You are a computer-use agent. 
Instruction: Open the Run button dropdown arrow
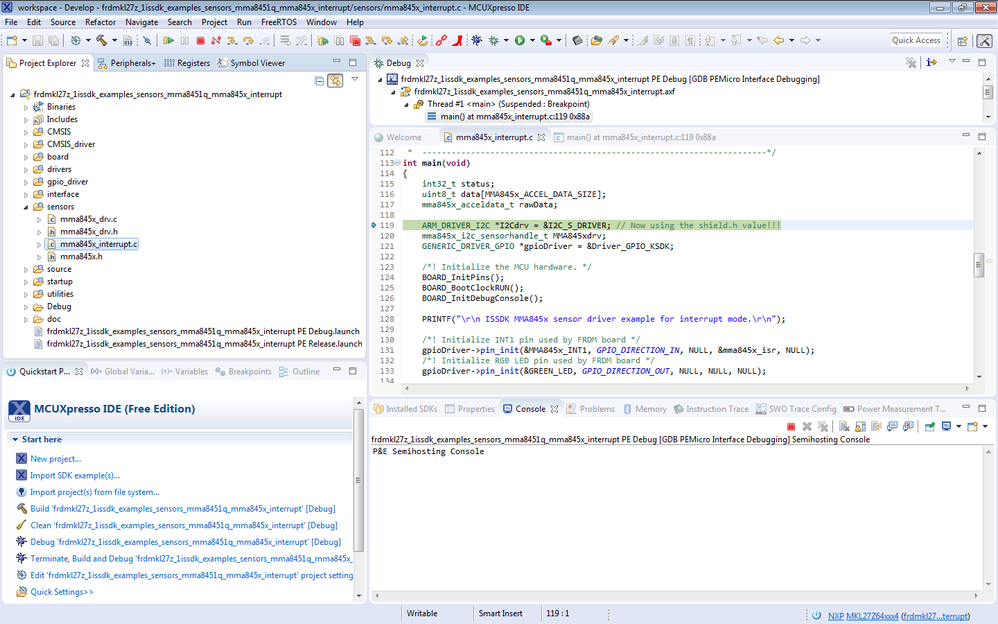point(531,41)
